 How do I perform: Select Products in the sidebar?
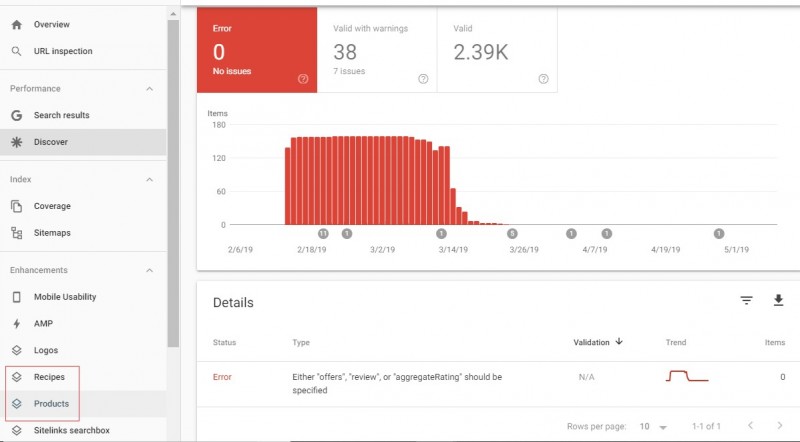(x=51, y=404)
